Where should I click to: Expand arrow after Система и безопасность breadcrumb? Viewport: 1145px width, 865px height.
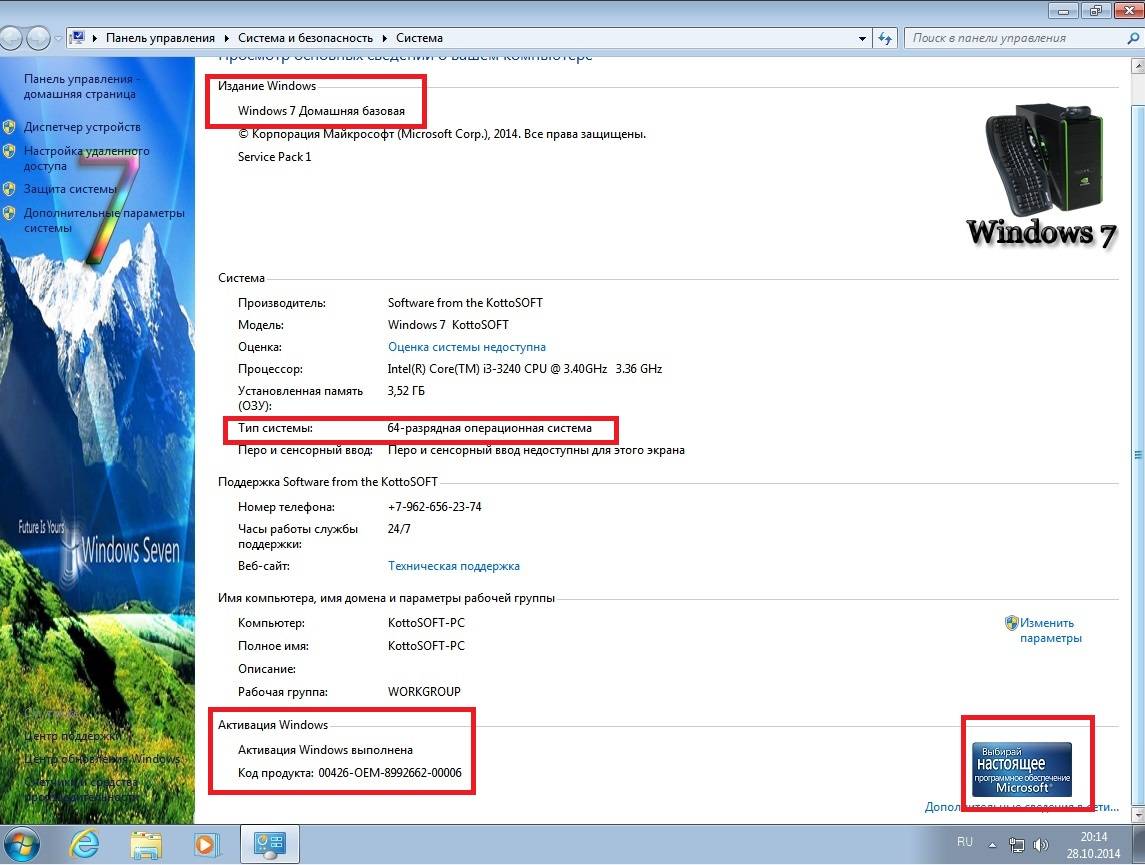[x=384, y=38]
